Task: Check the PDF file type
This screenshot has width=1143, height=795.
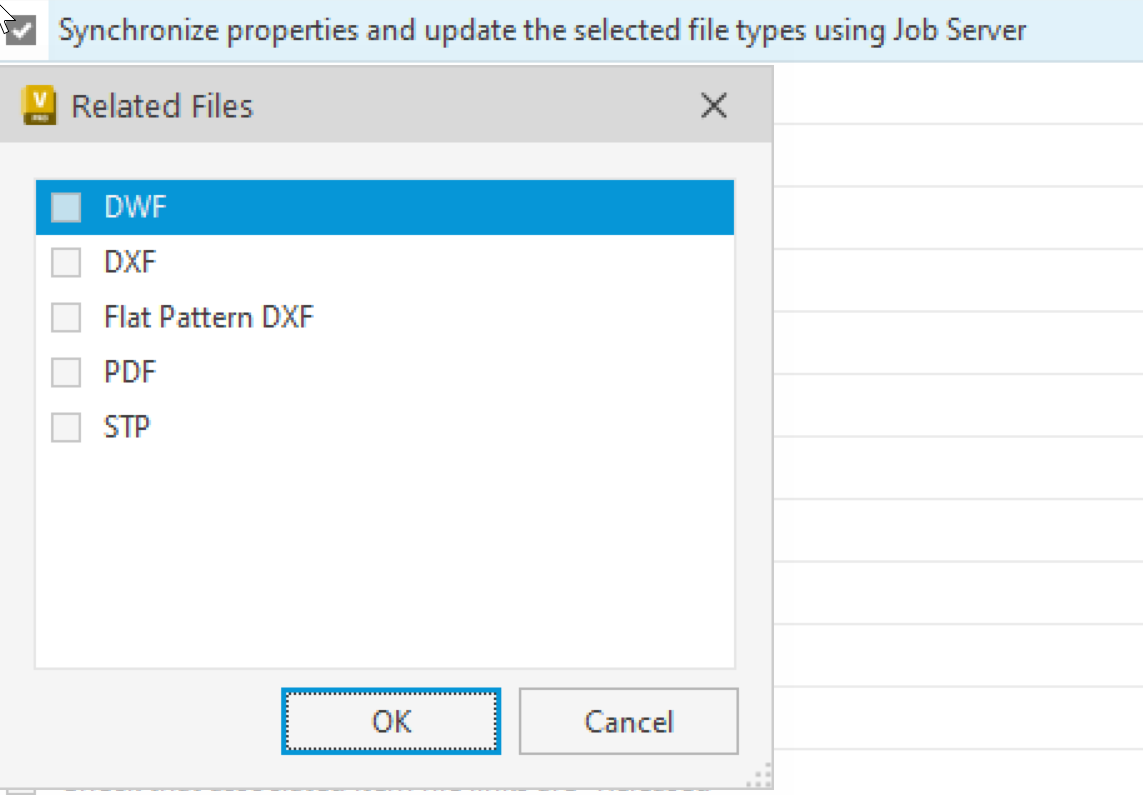Action: click(x=65, y=371)
